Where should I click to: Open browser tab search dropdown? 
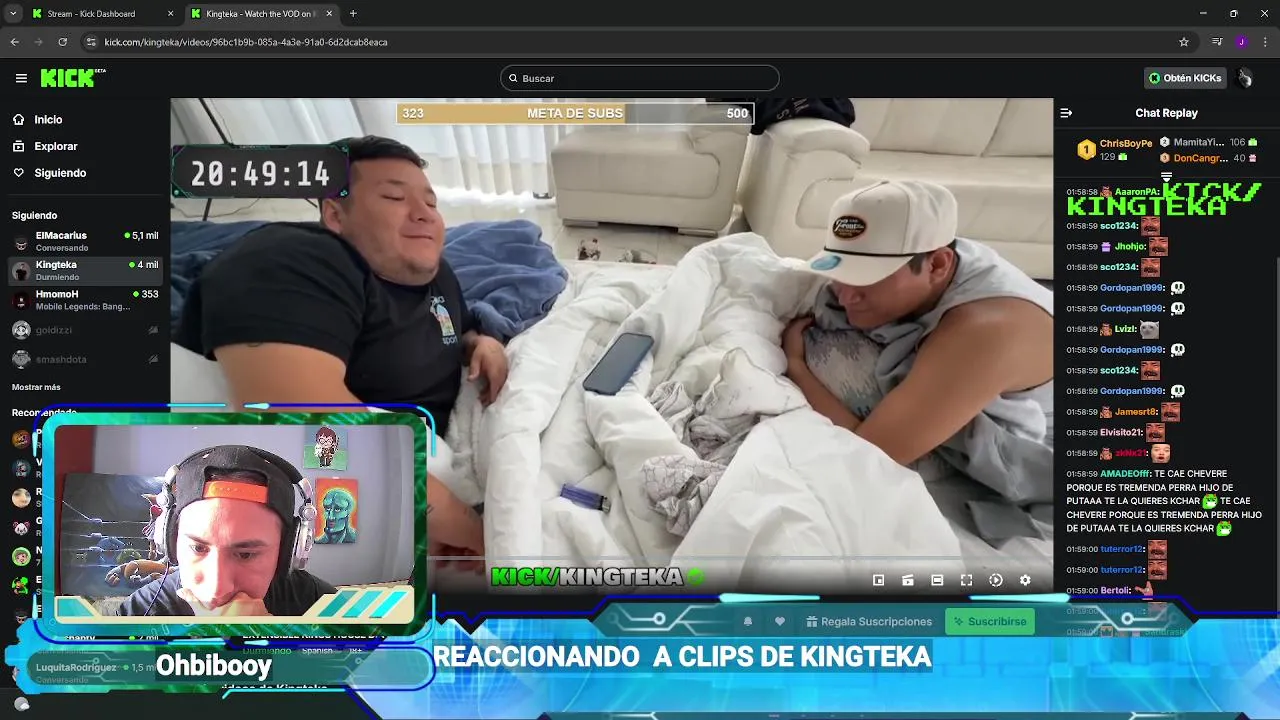point(13,14)
